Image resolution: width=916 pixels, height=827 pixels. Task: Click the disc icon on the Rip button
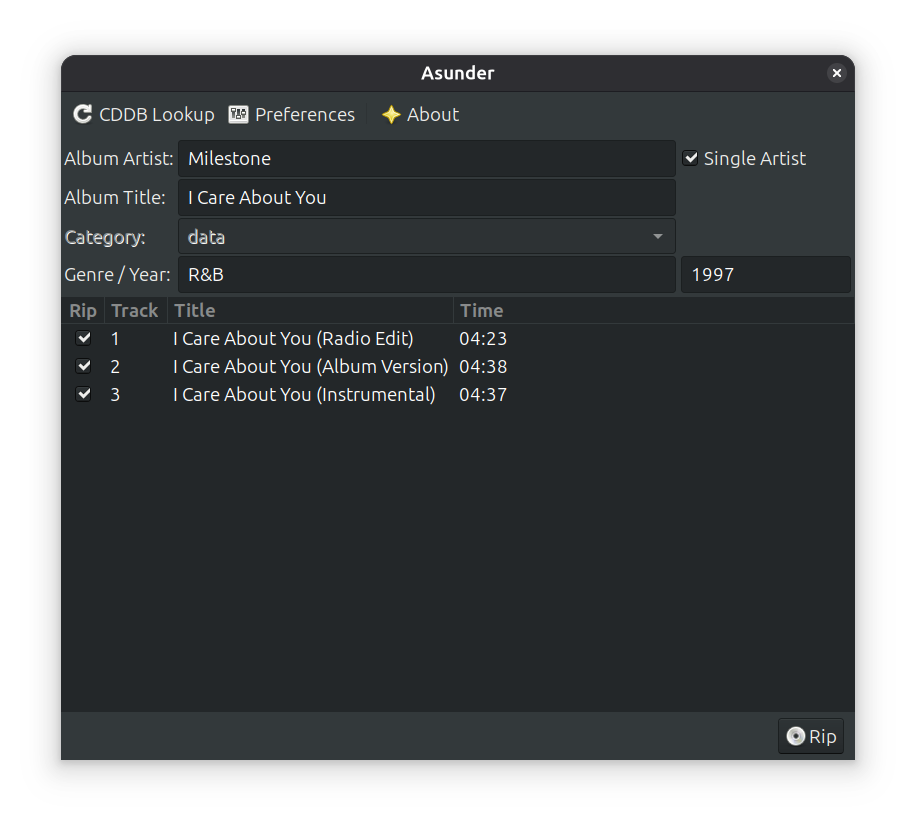click(x=795, y=736)
